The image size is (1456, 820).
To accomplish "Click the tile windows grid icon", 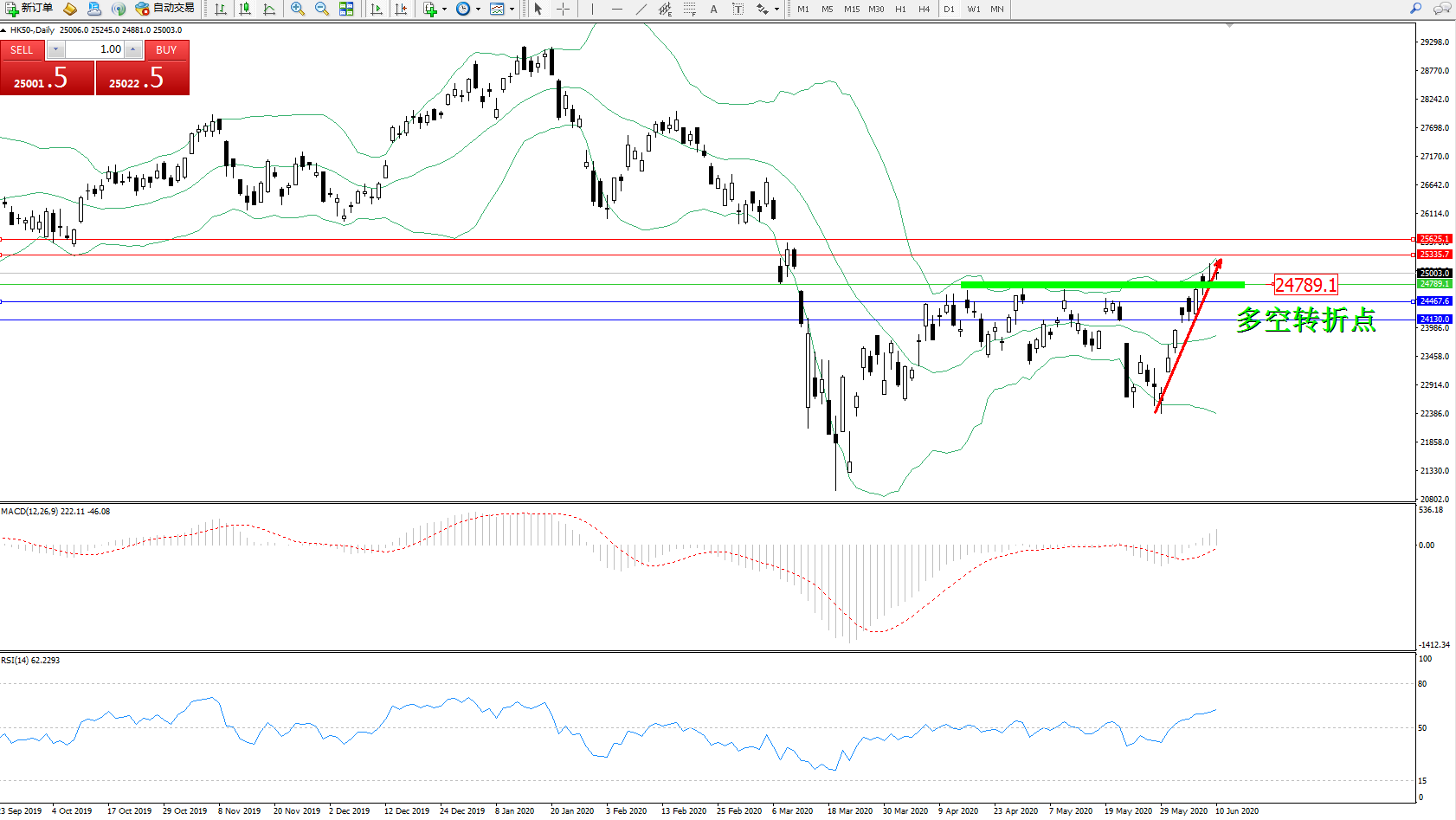I will tap(346, 9).
